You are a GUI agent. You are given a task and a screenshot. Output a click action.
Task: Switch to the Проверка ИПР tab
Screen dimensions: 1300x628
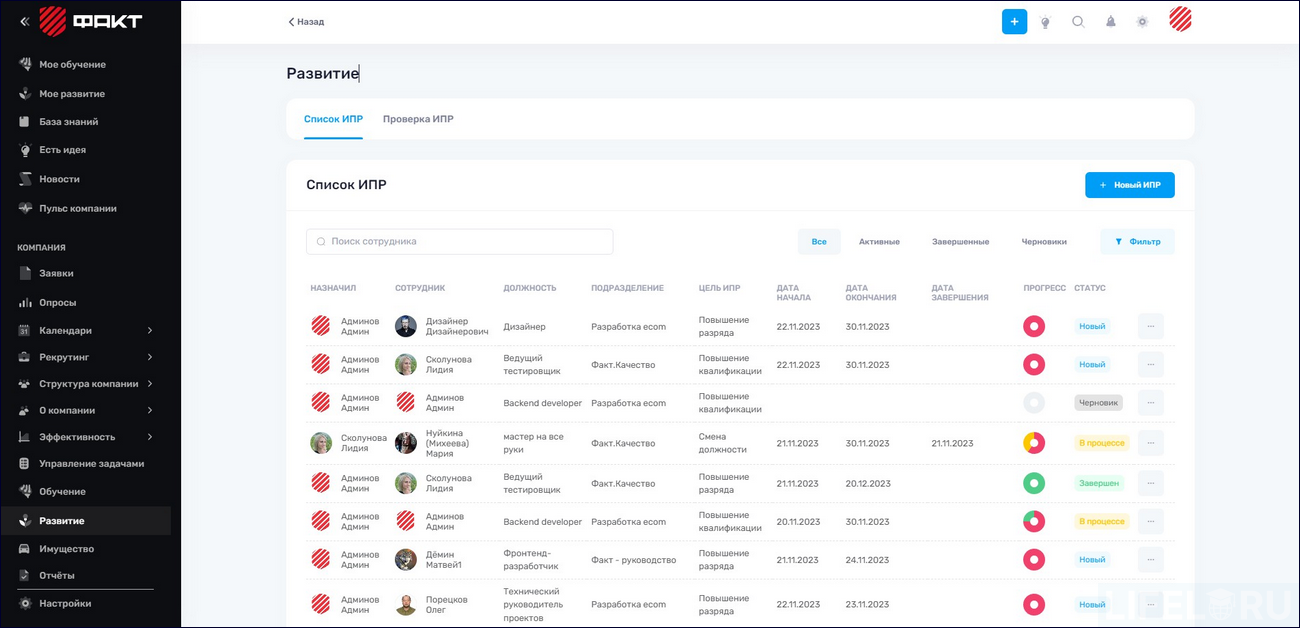417,118
